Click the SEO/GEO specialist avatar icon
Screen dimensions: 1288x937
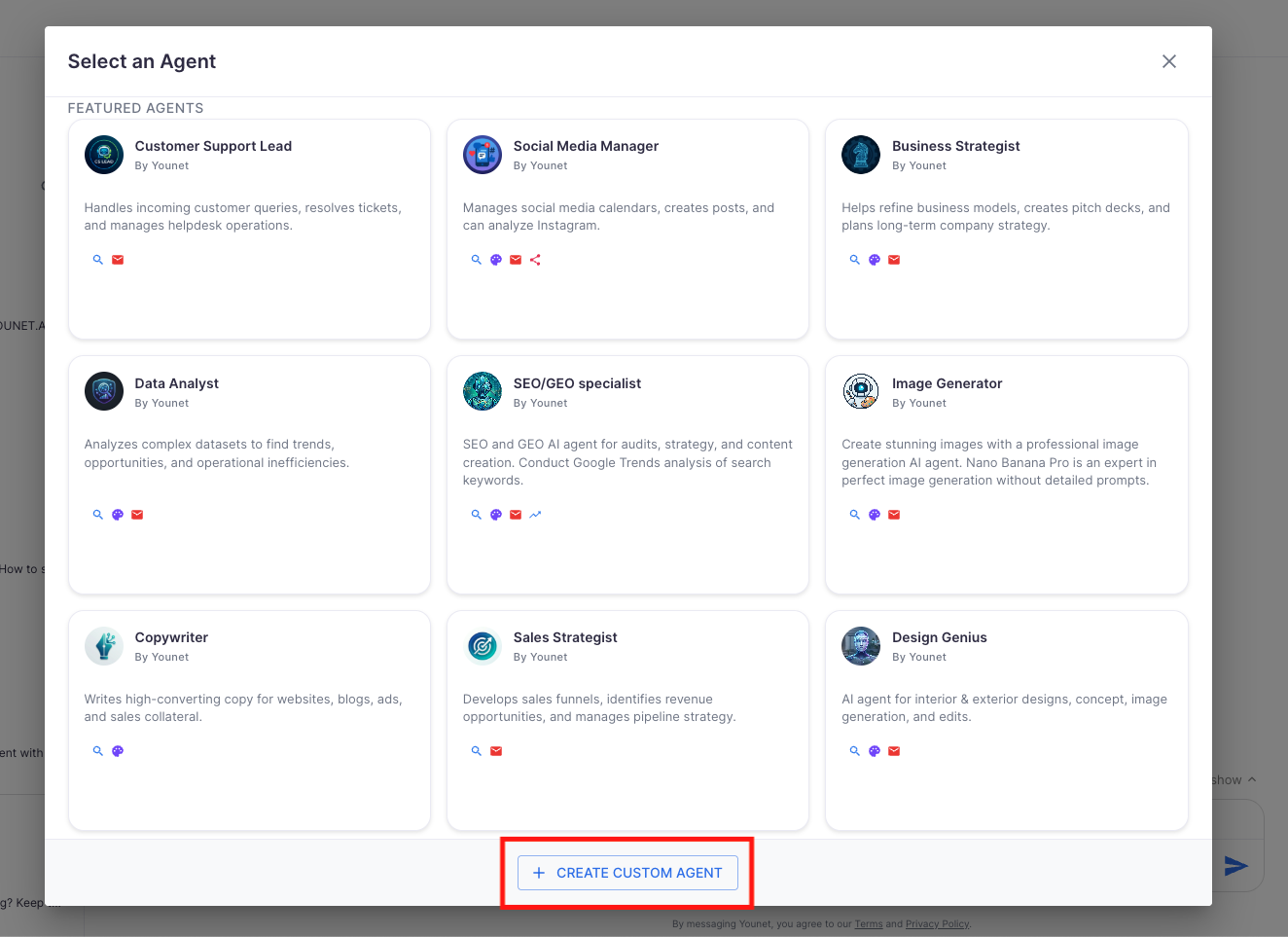tap(483, 392)
